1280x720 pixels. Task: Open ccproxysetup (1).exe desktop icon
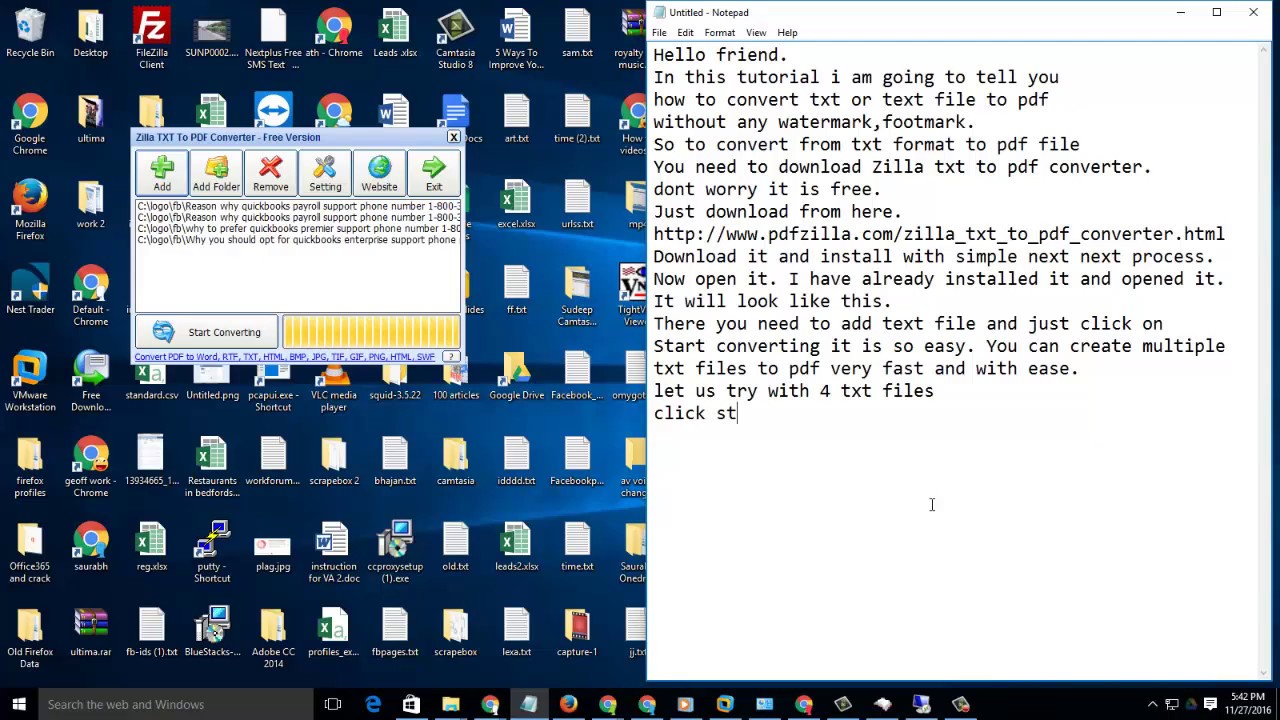click(x=395, y=553)
